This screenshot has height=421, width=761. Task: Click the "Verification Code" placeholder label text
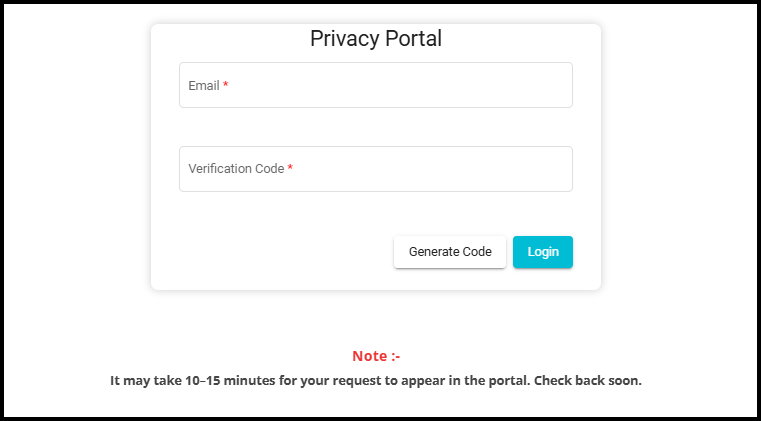(x=236, y=169)
